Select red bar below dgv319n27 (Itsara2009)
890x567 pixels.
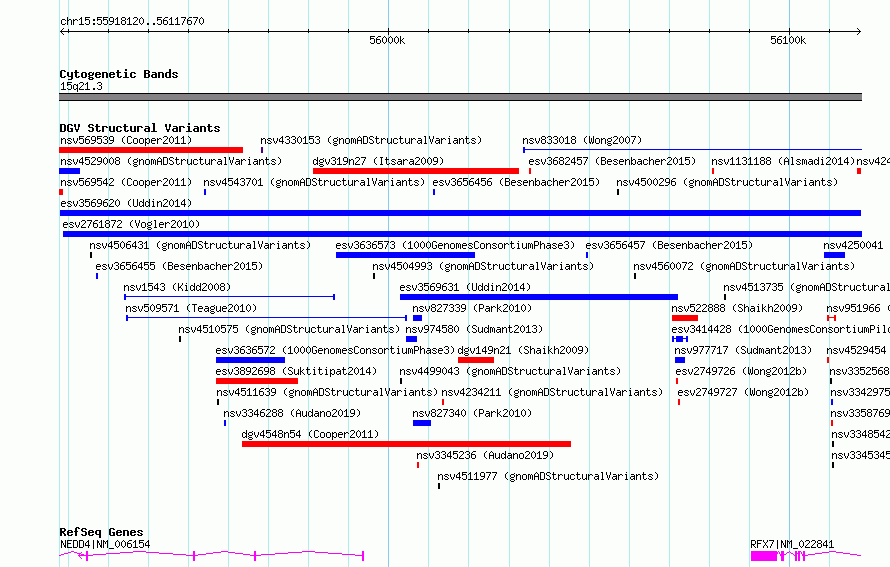tap(415, 171)
